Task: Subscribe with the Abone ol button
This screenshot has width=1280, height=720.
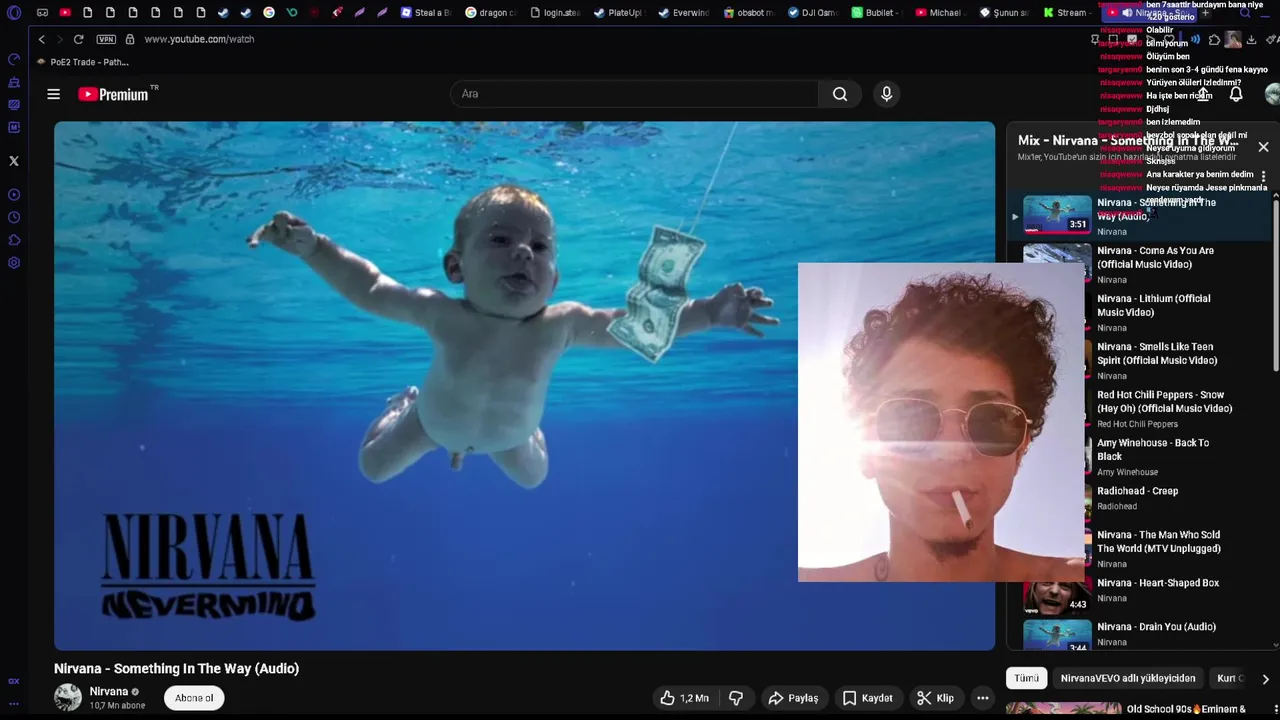Action: [194, 698]
